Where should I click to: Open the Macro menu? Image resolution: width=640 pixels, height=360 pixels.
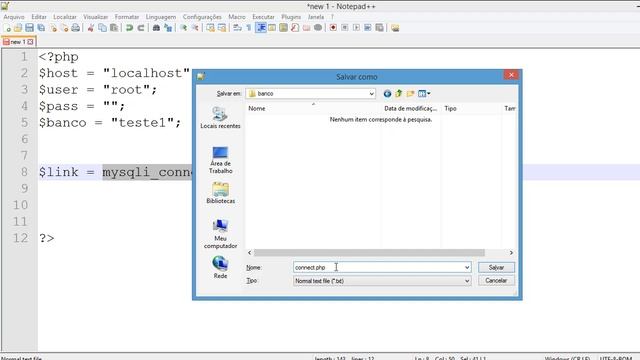pos(237,17)
